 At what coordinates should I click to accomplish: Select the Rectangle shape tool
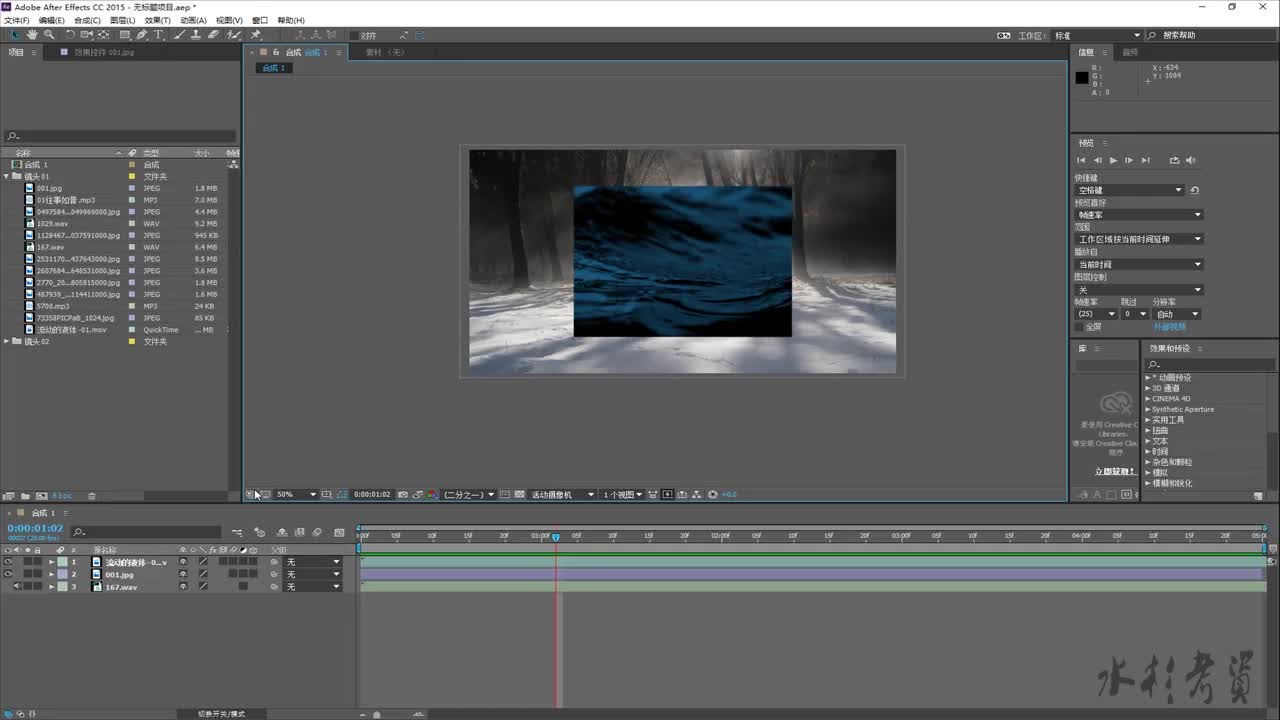click(125, 35)
